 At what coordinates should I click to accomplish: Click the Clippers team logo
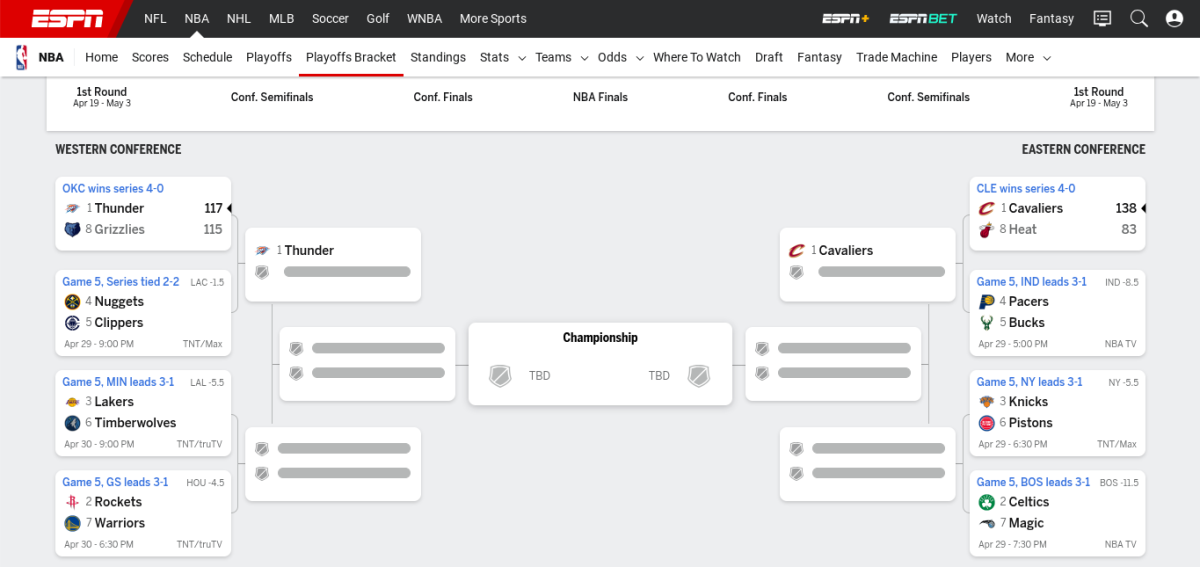pyautogui.click(x=72, y=322)
